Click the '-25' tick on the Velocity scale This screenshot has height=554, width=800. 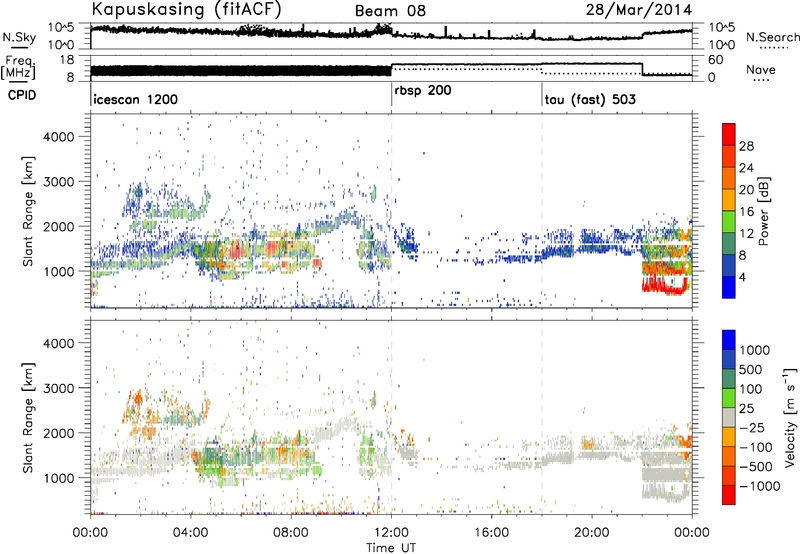[755, 428]
